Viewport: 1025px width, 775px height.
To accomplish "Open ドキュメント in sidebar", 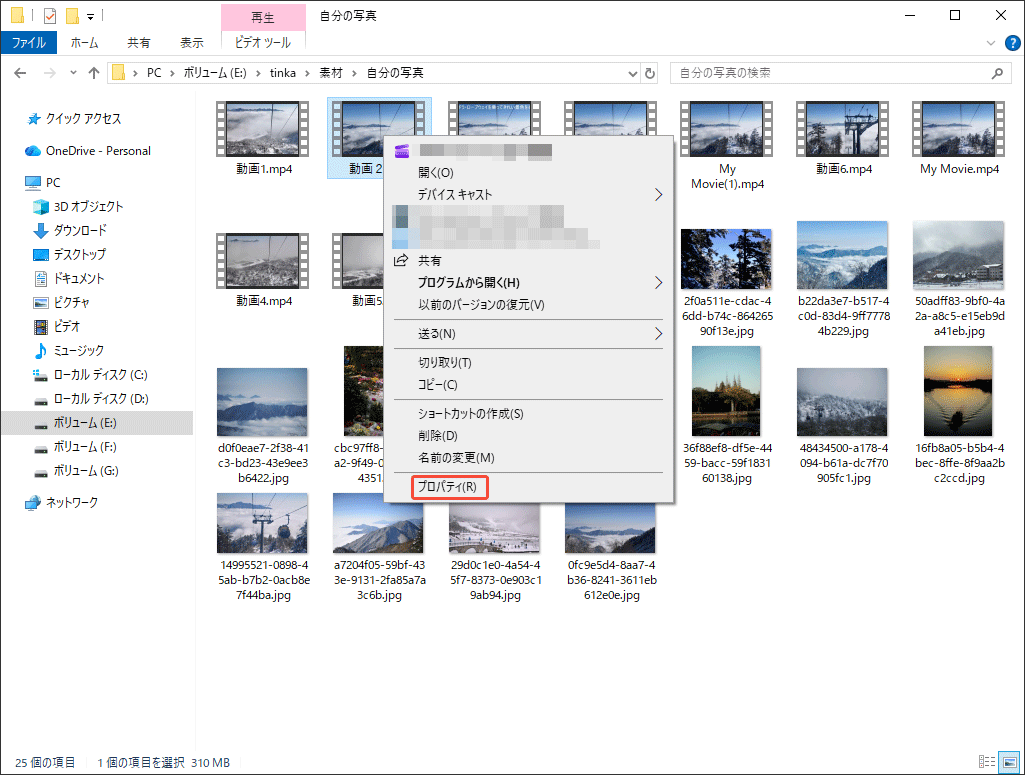I will (x=69, y=278).
